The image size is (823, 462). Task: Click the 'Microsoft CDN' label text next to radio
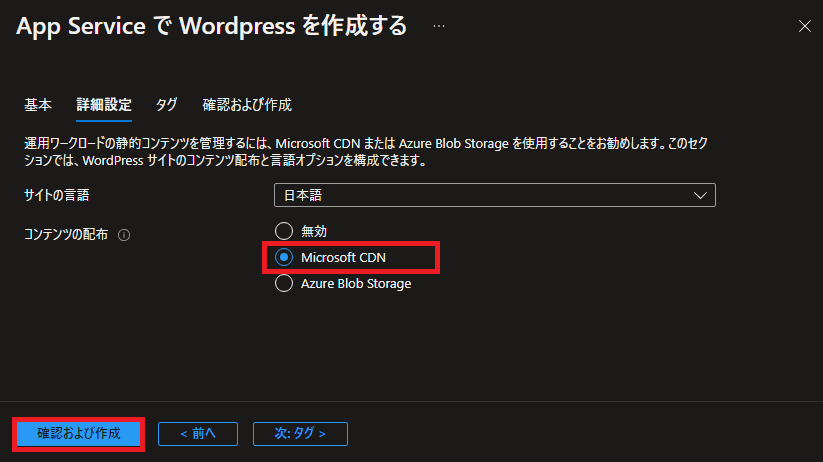click(x=343, y=257)
